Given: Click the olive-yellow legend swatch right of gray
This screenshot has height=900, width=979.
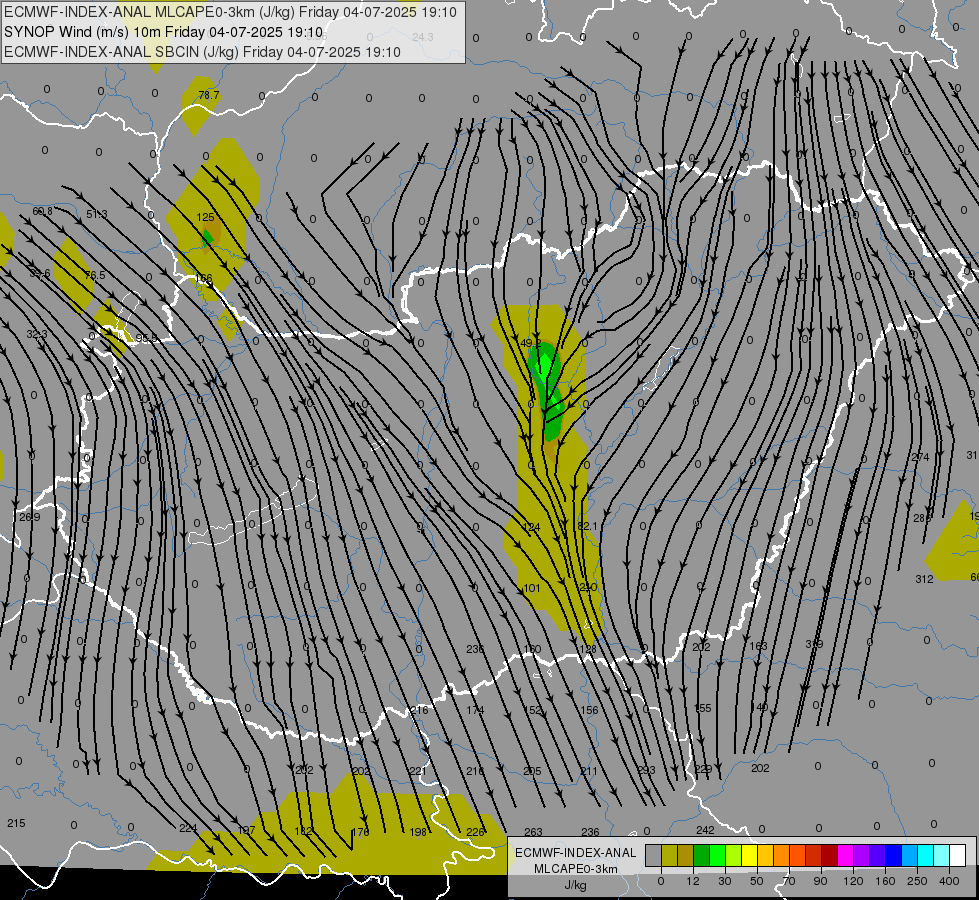Looking at the screenshot, I should coord(669,855).
